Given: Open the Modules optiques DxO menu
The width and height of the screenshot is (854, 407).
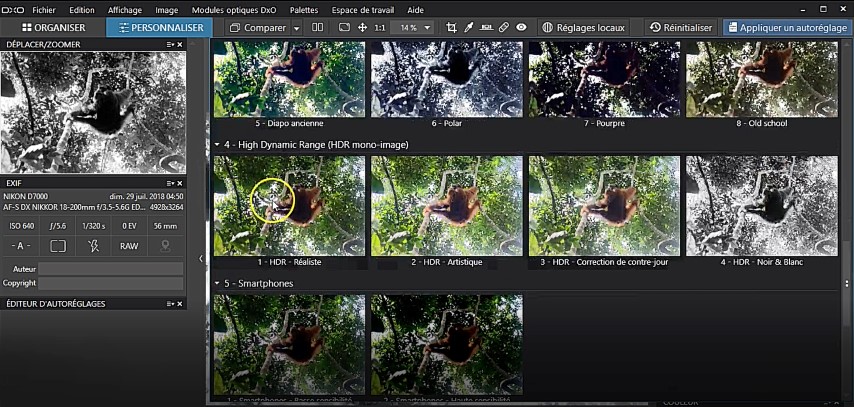Looking at the screenshot, I should tap(234, 10).
